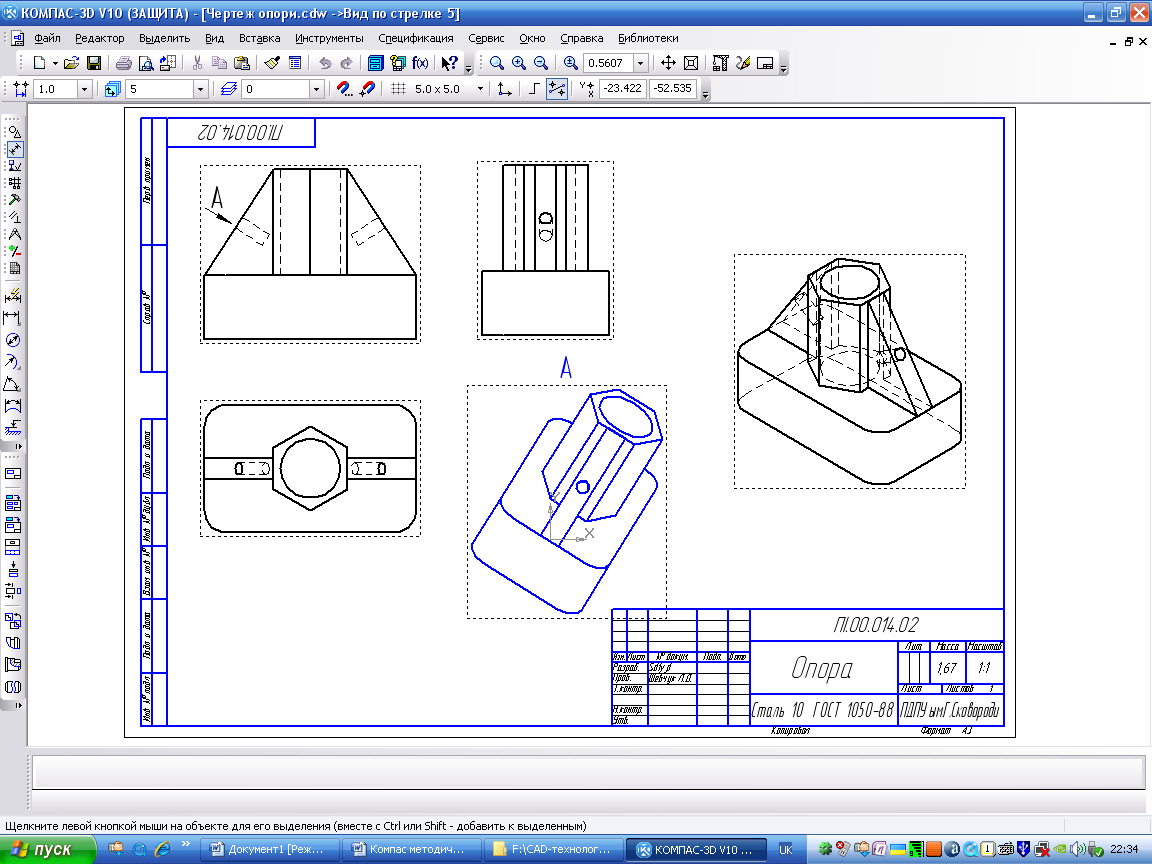1152x864 pixels.
Task: Toggle the grid display button
Action: [x=398, y=89]
